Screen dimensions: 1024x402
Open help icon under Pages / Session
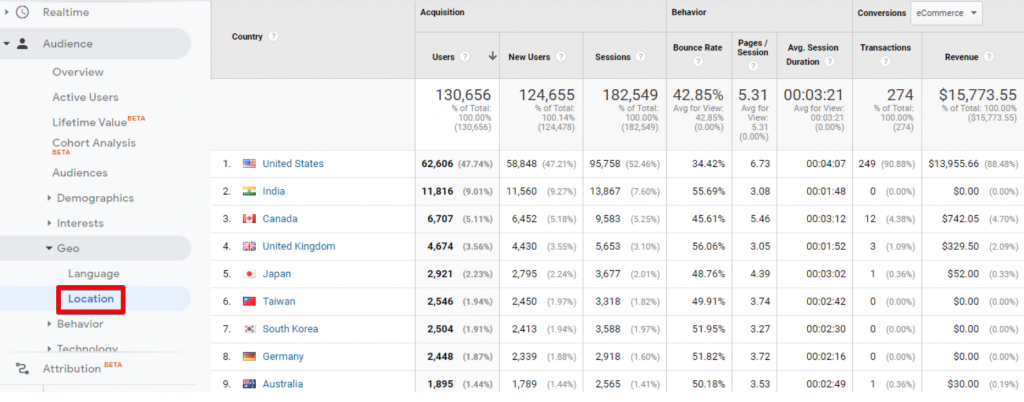753,67
